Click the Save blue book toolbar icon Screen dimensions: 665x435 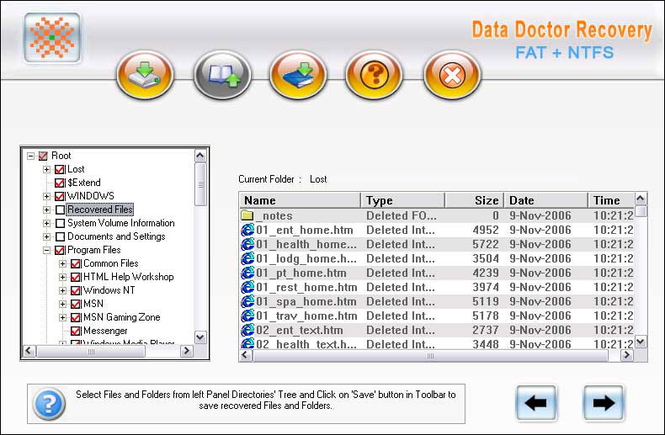[x=298, y=75]
